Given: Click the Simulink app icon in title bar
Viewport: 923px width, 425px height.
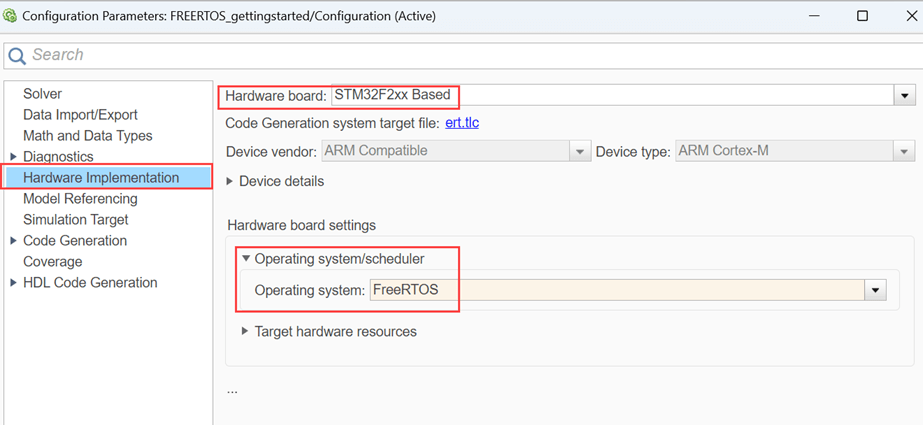Looking at the screenshot, I should coord(11,16).
